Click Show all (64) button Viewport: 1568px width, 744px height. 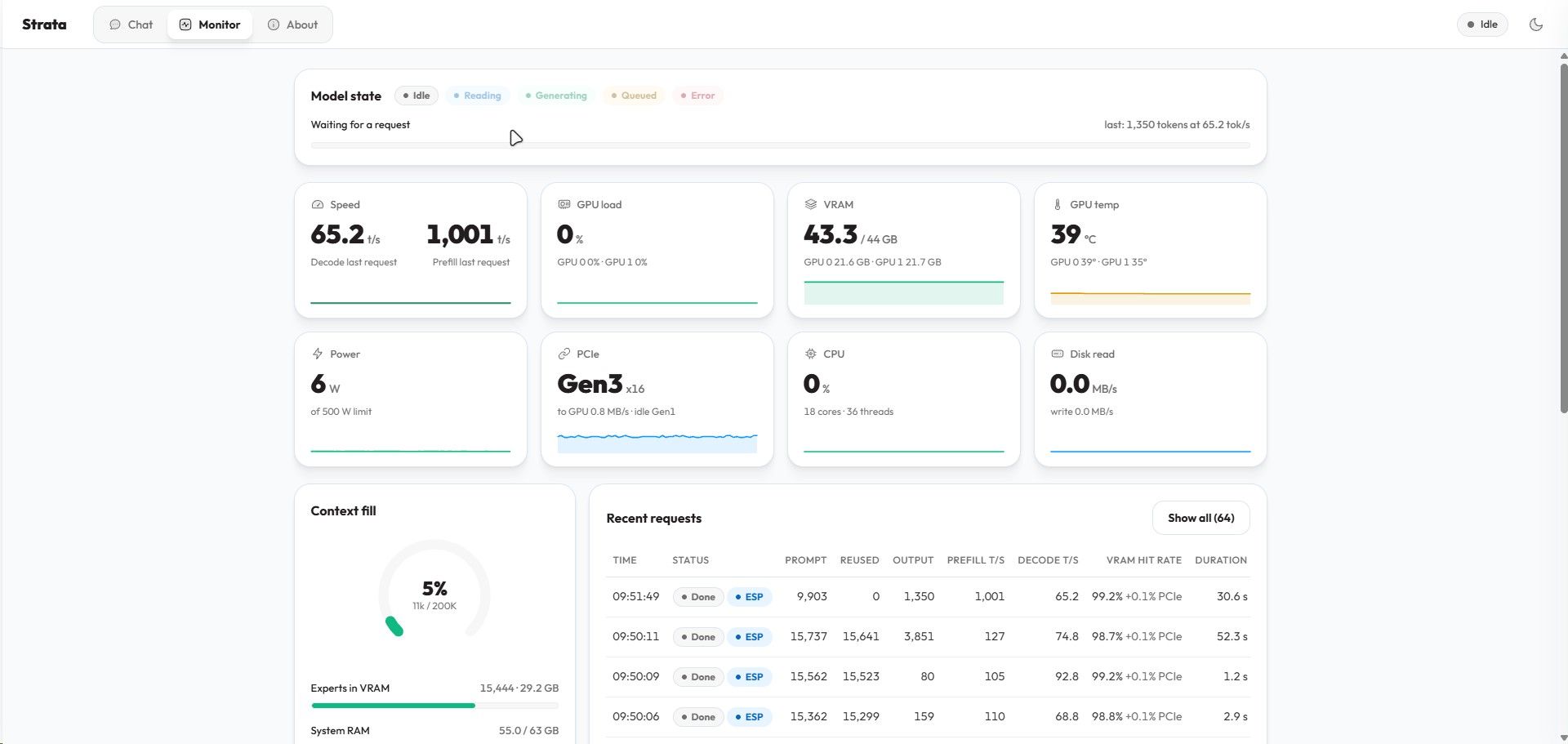tap(1200, 518)
